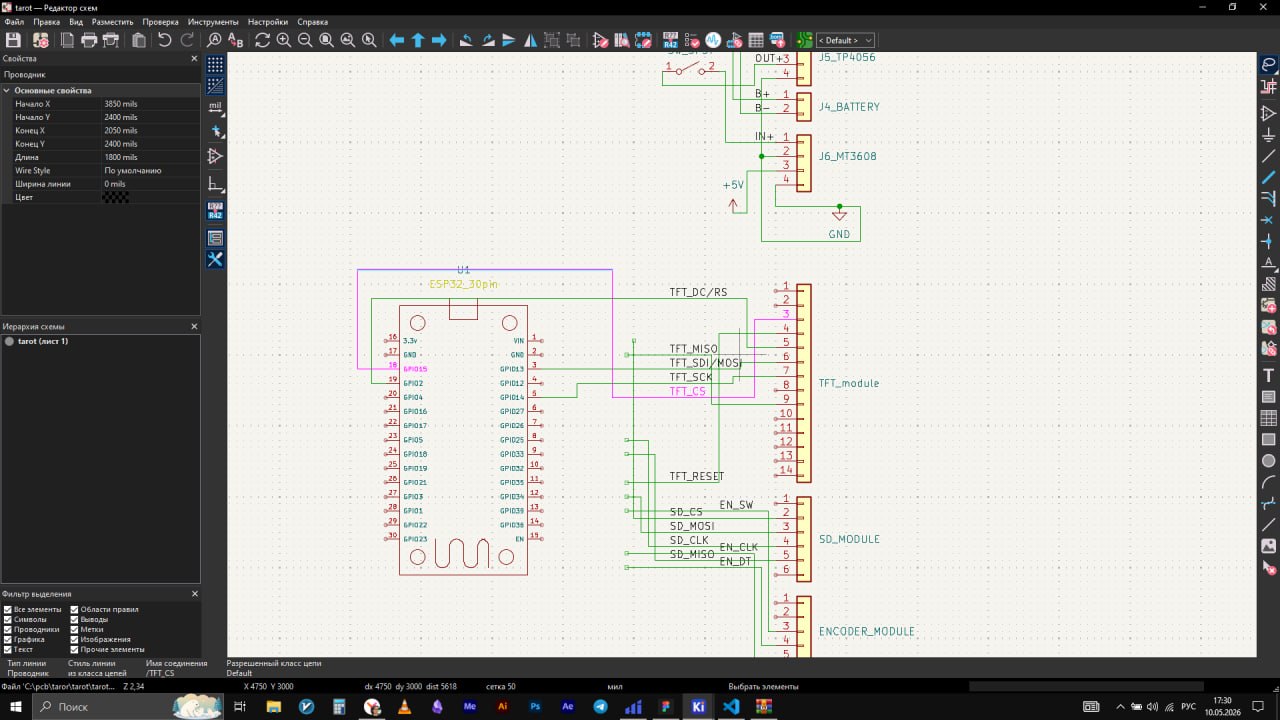
Task: Select the tarot (лист 1) sheet
Action: tap(43, 341)
